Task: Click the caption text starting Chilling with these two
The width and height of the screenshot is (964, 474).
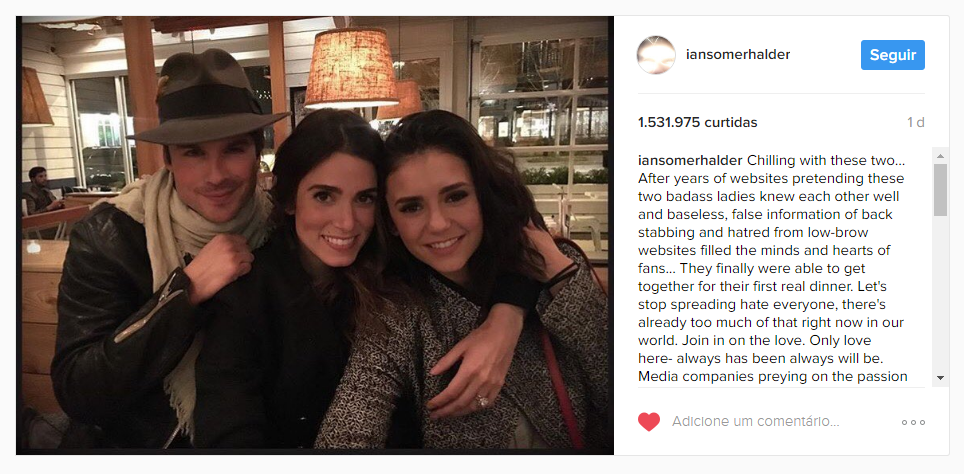Action: click(x=771, y=268)
